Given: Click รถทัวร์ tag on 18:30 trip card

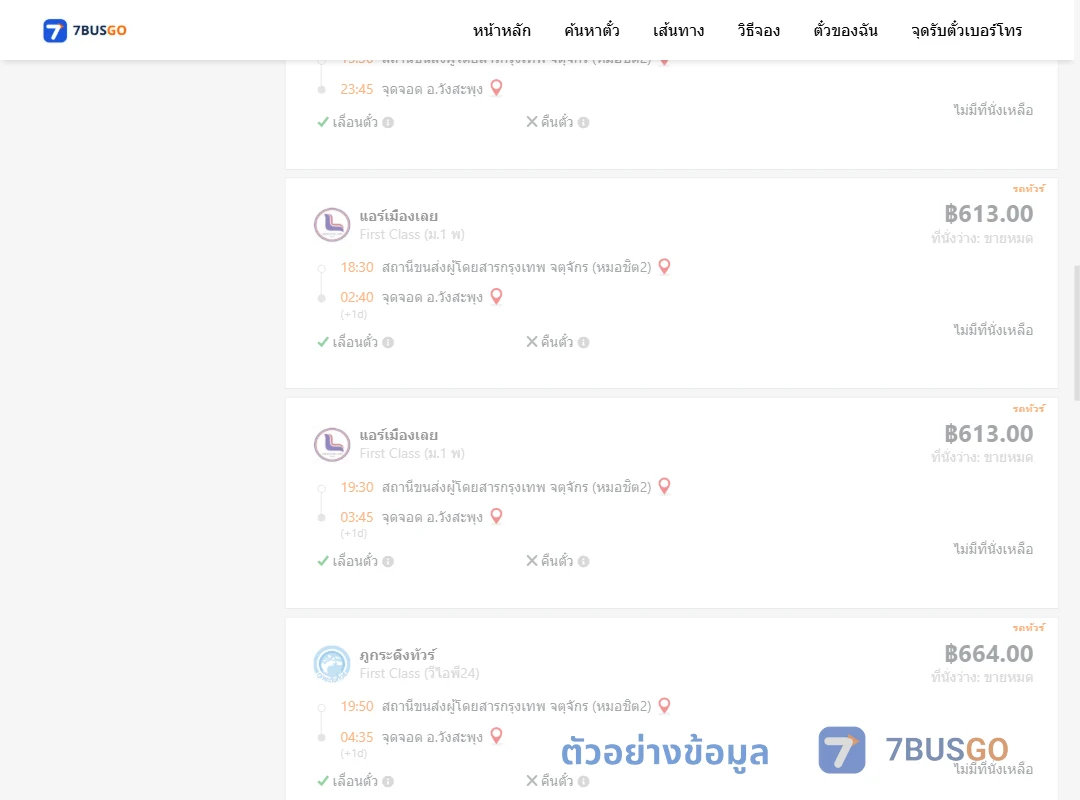Looking at the screenshot, I should [x=1029, y=188].
